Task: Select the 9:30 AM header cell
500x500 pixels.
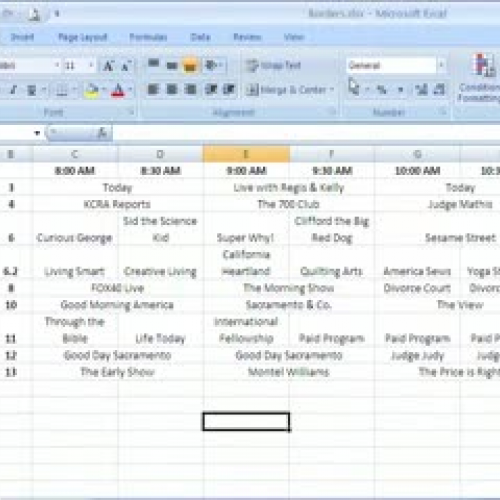Action: click(x=332, y=171)
